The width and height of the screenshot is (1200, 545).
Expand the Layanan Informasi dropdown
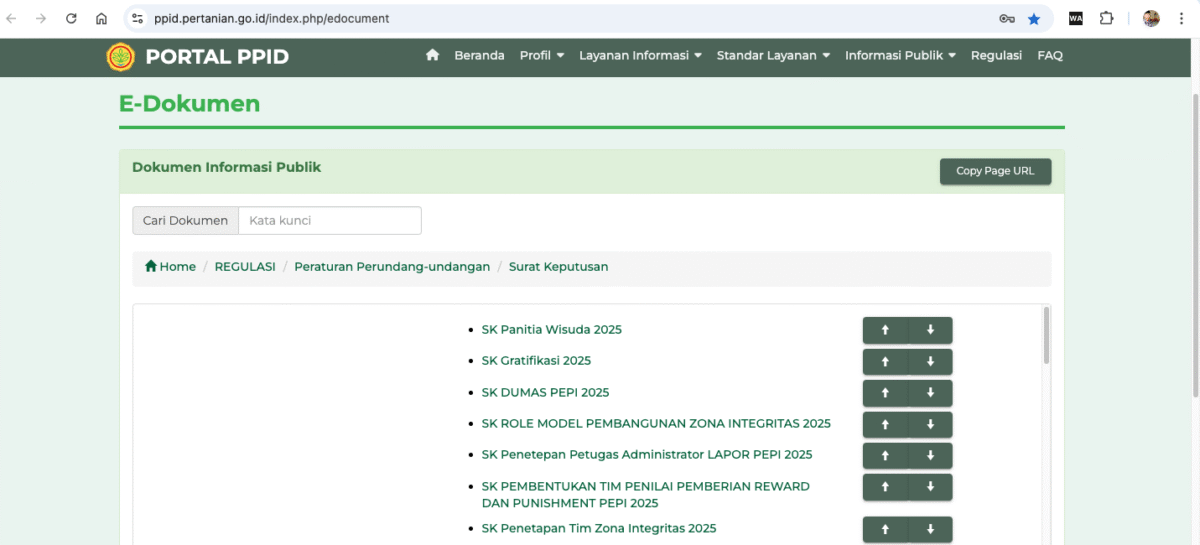640,56
